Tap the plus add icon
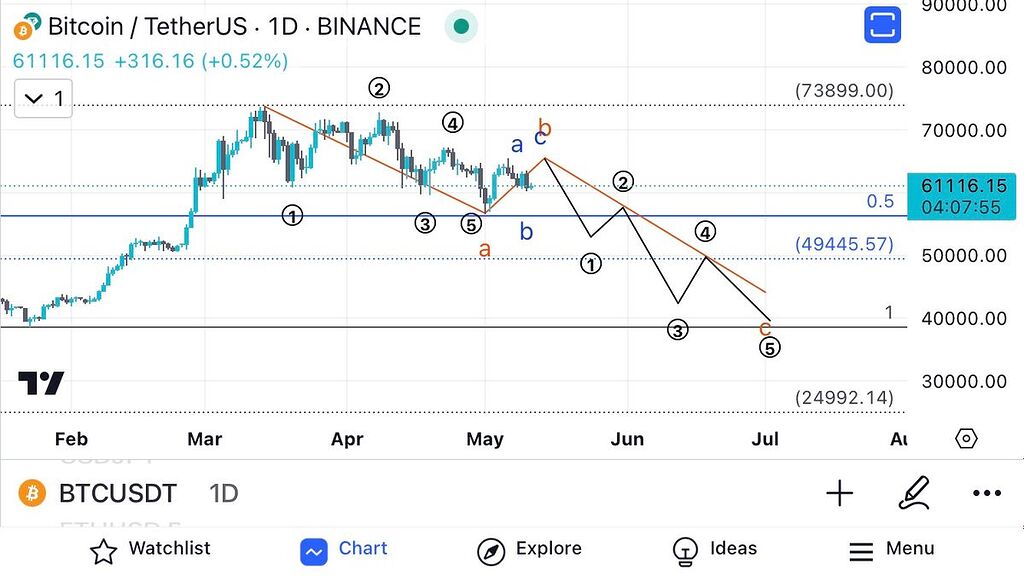Viewport: 1024px width, 576px height. [840, 493]
